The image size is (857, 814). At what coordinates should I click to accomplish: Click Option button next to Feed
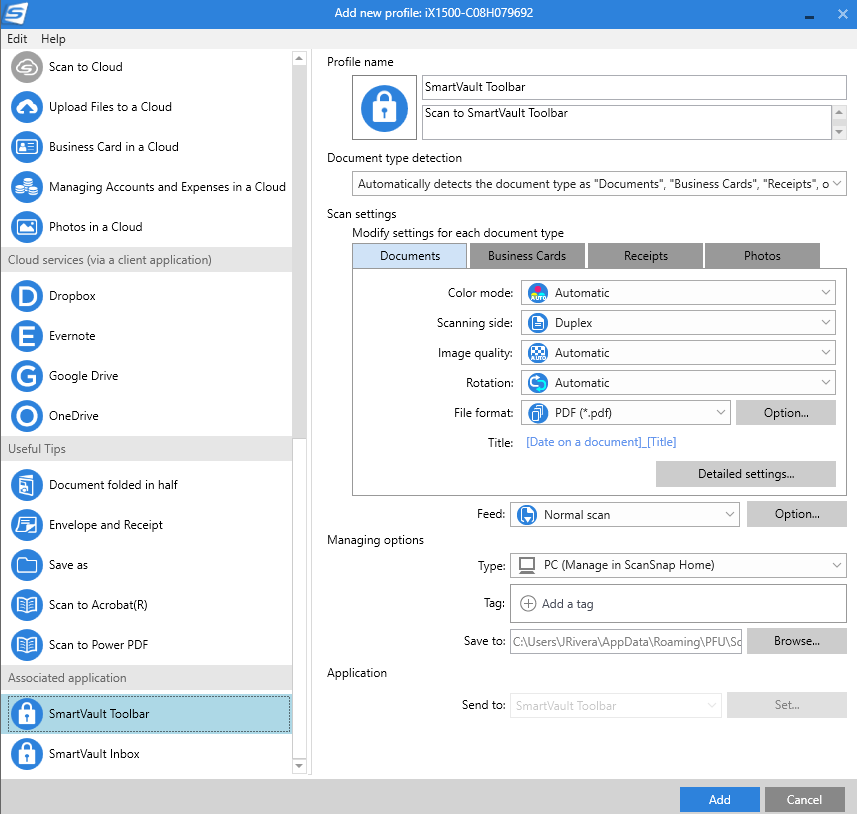(x=797, y=514)
